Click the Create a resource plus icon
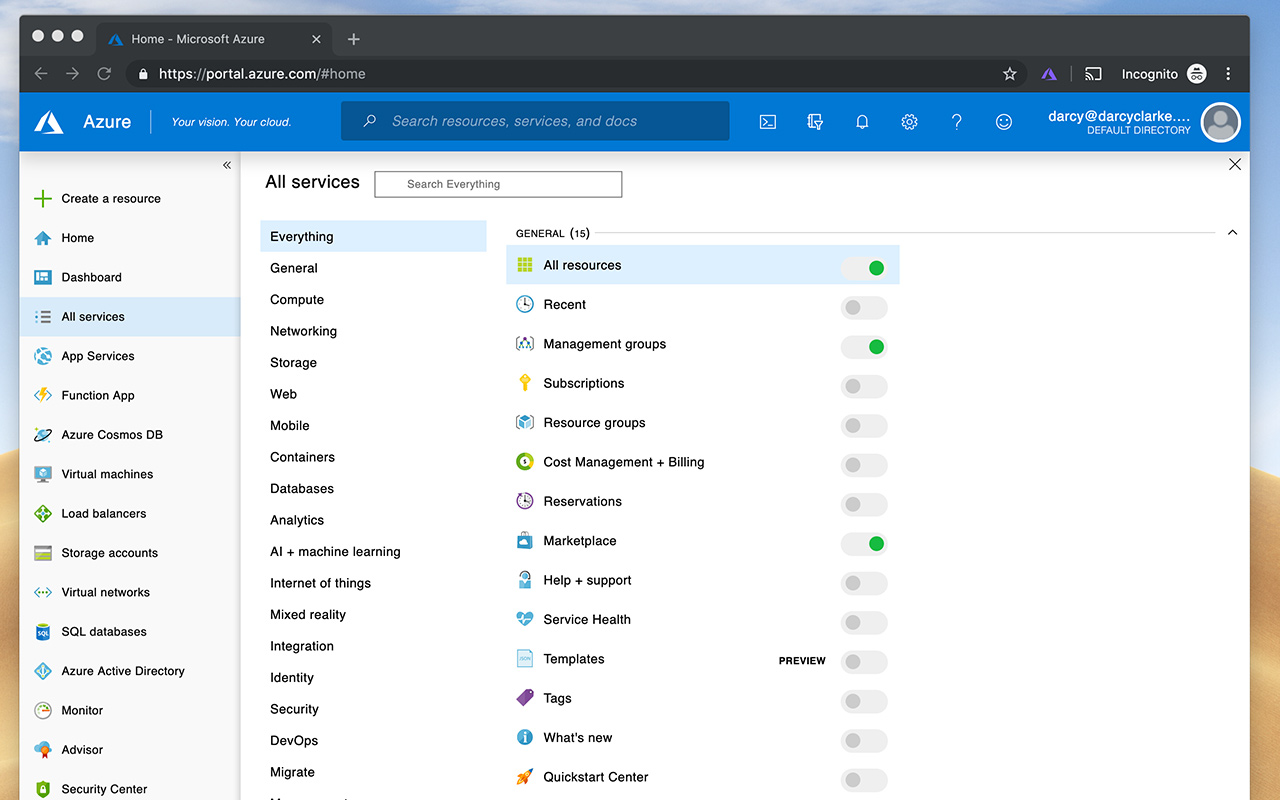Screen dimensions: 1280x800 (x=43, y=199)
